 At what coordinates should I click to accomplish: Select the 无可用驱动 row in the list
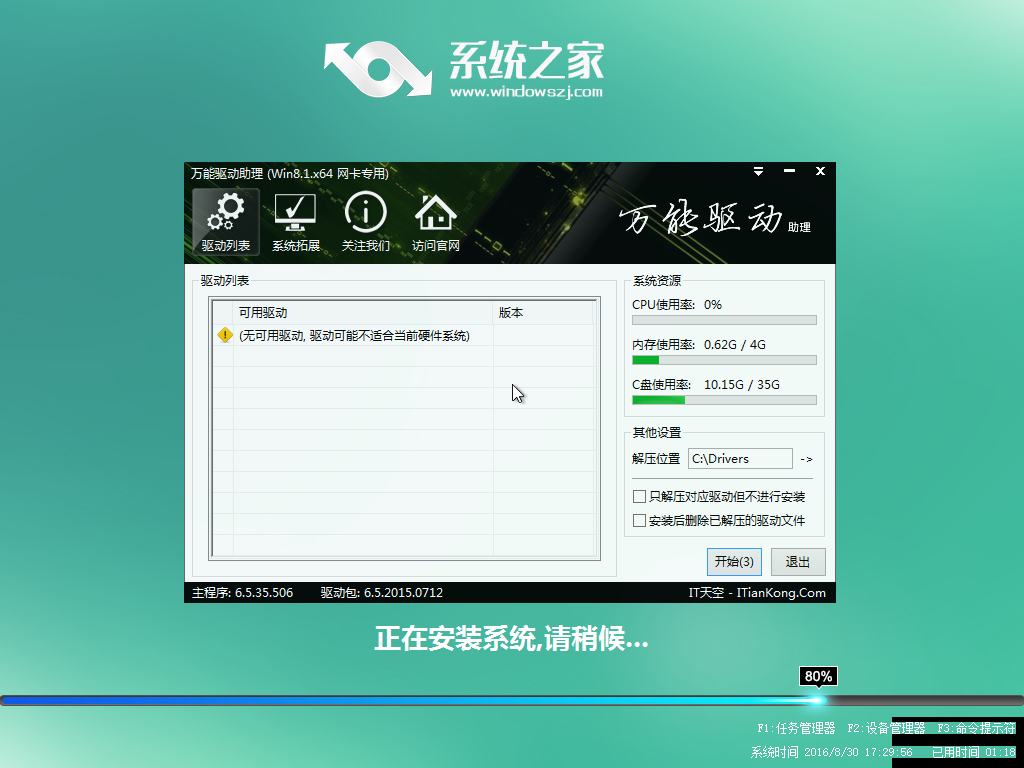(404, 336)
